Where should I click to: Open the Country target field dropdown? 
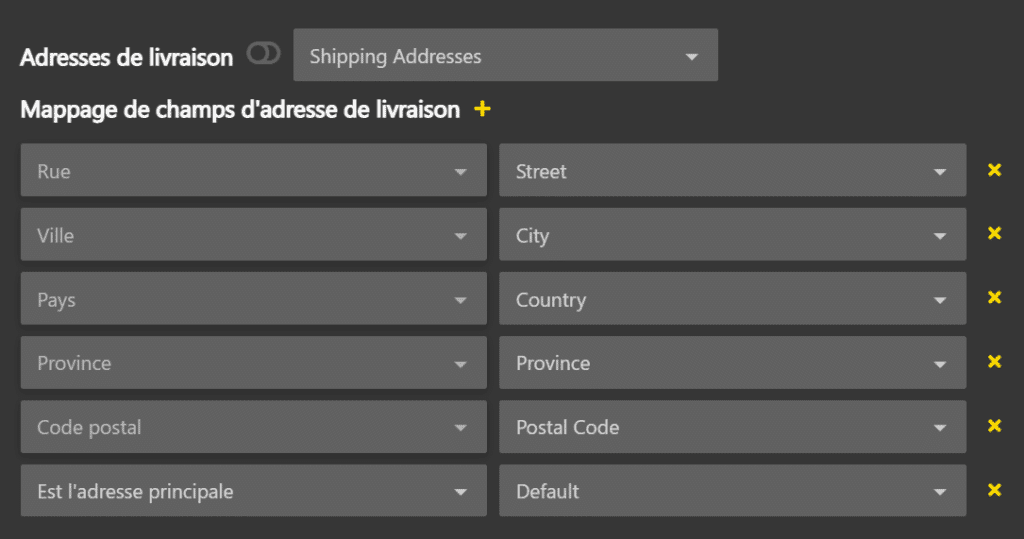(x=732, y=299)
